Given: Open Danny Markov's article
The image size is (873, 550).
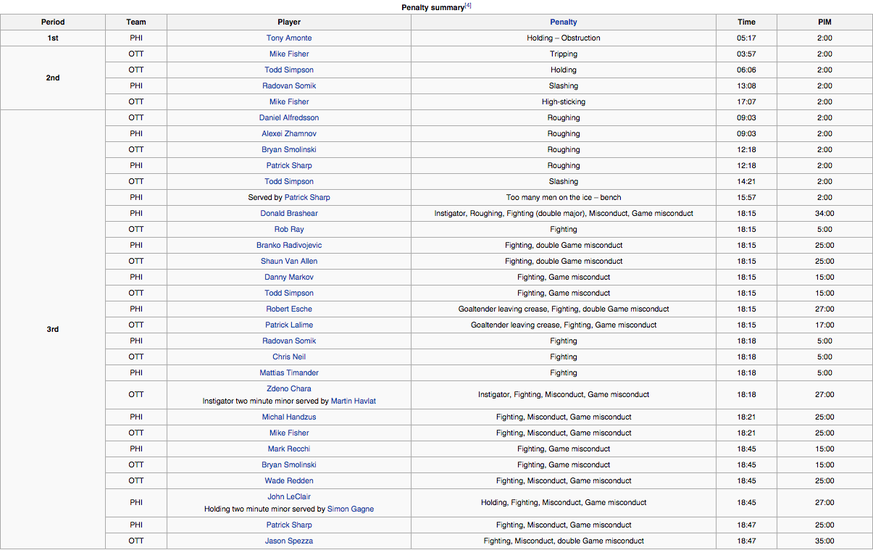Looking at the screenshot, I should pyautogui.click(x=289, y=277).
